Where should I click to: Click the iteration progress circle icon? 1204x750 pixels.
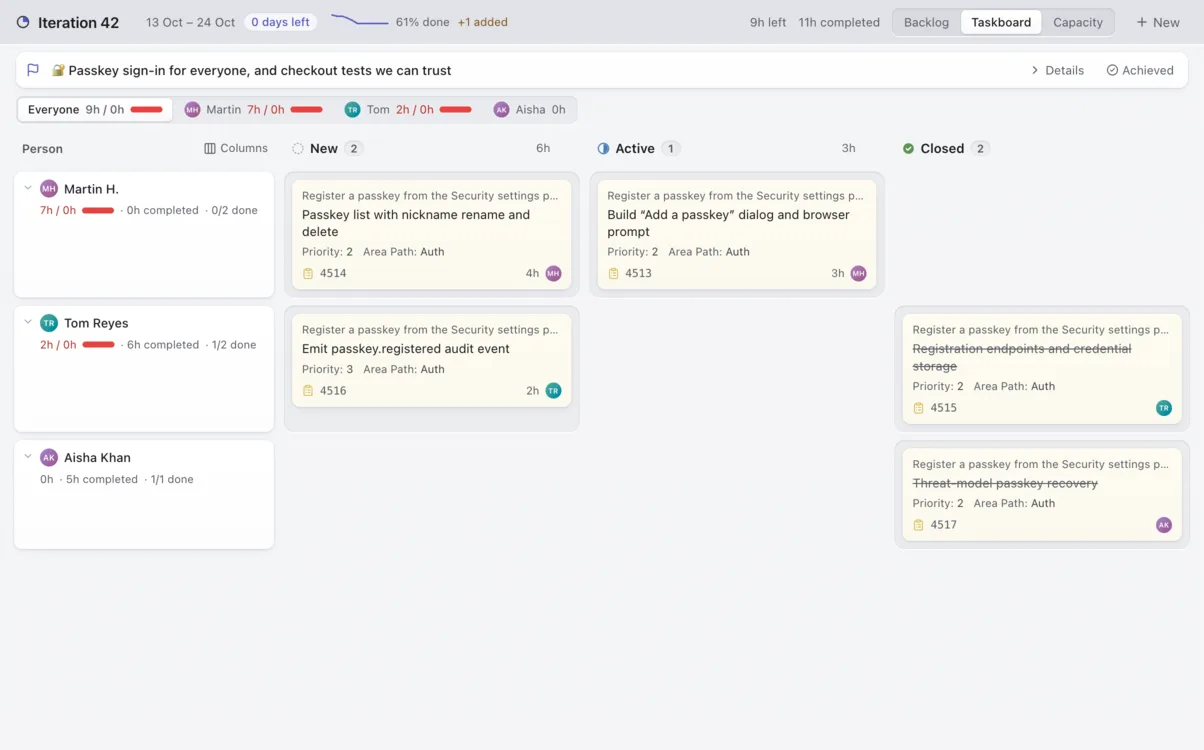point(23,22)
